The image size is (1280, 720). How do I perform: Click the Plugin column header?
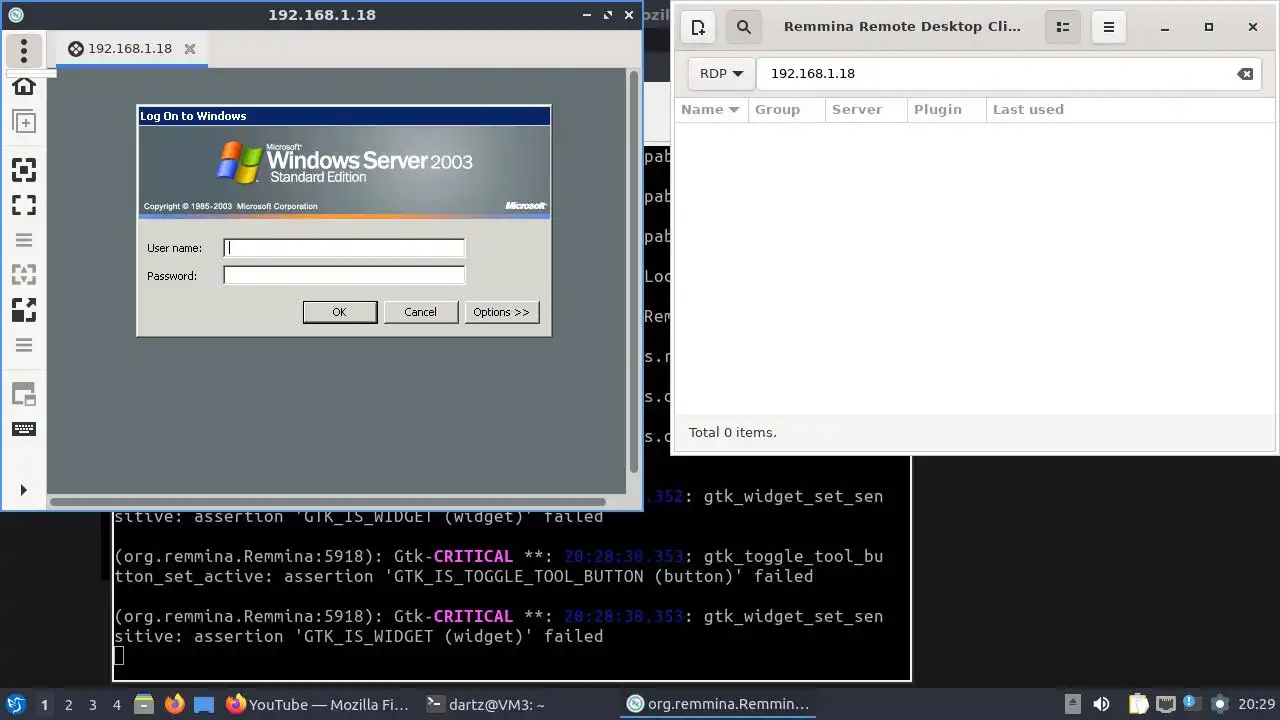click(946, 110)
